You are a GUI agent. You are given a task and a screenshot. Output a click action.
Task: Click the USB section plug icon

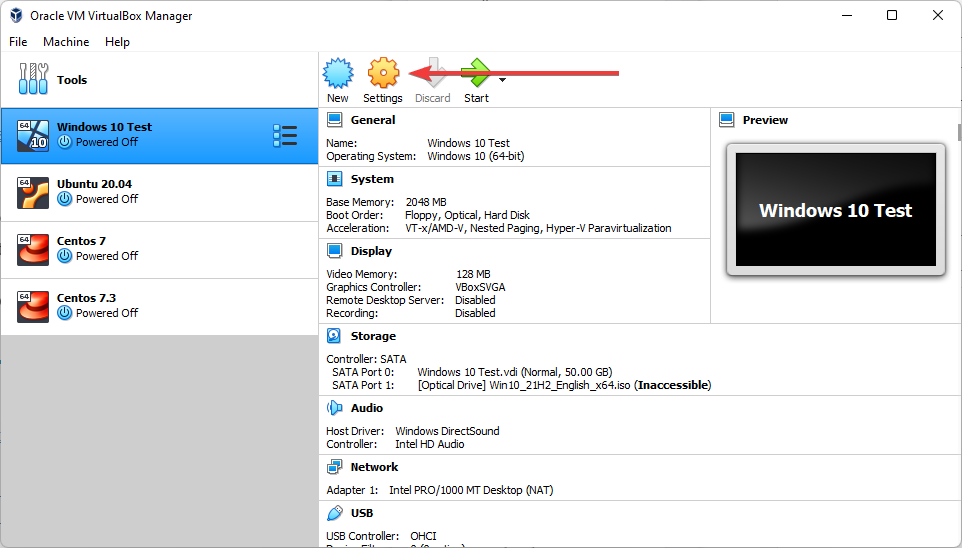pyautogui.click(x=334, y=513)
